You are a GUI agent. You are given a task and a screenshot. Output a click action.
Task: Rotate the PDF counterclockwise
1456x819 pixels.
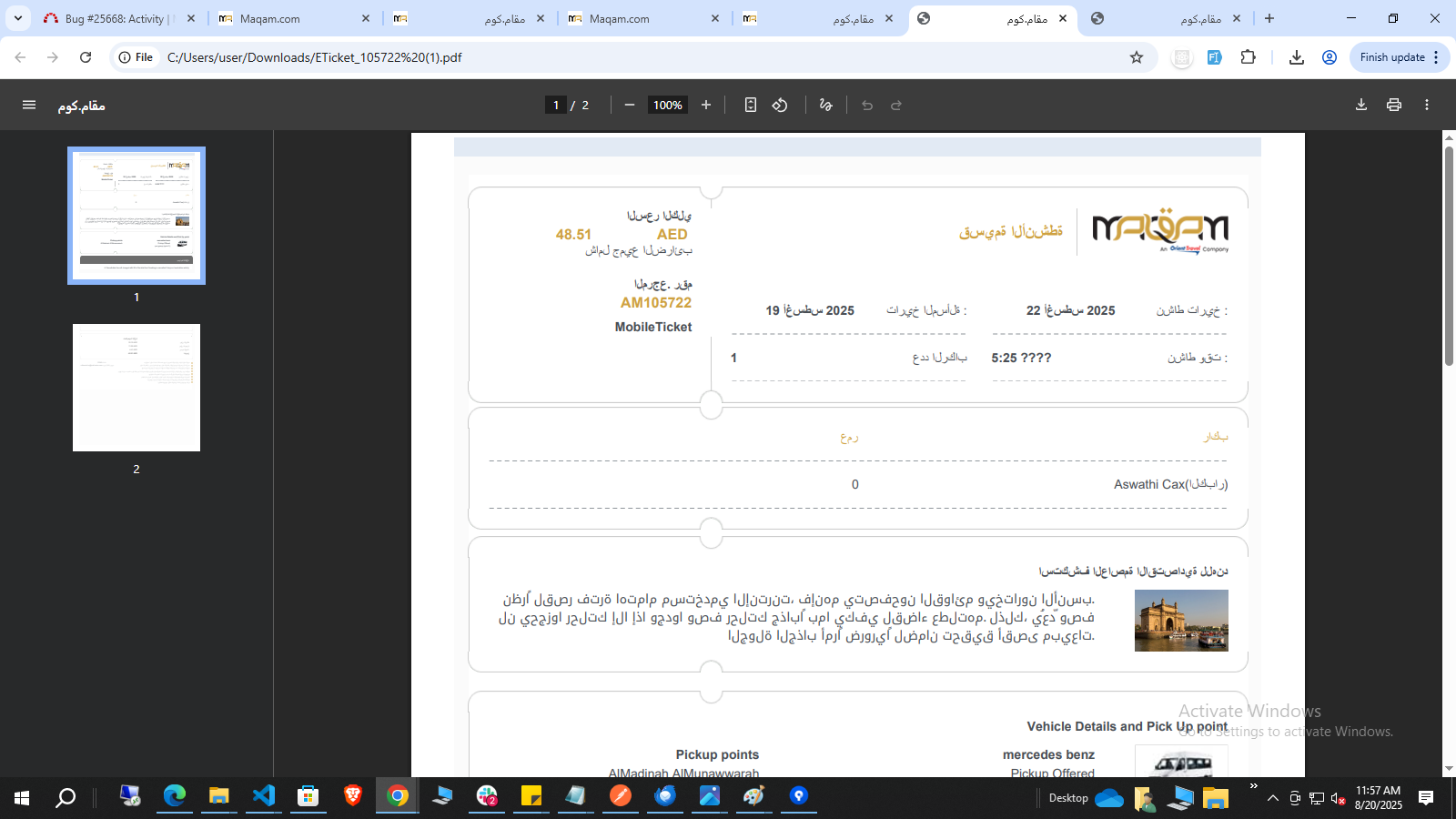pos(780,105)
